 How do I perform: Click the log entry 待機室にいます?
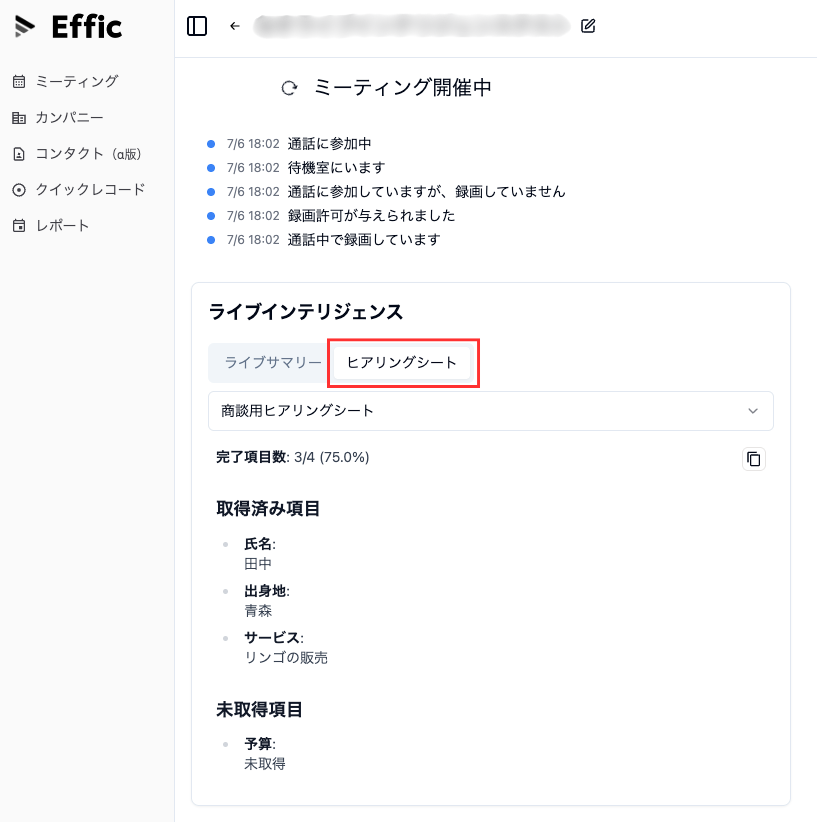point(336,168)
